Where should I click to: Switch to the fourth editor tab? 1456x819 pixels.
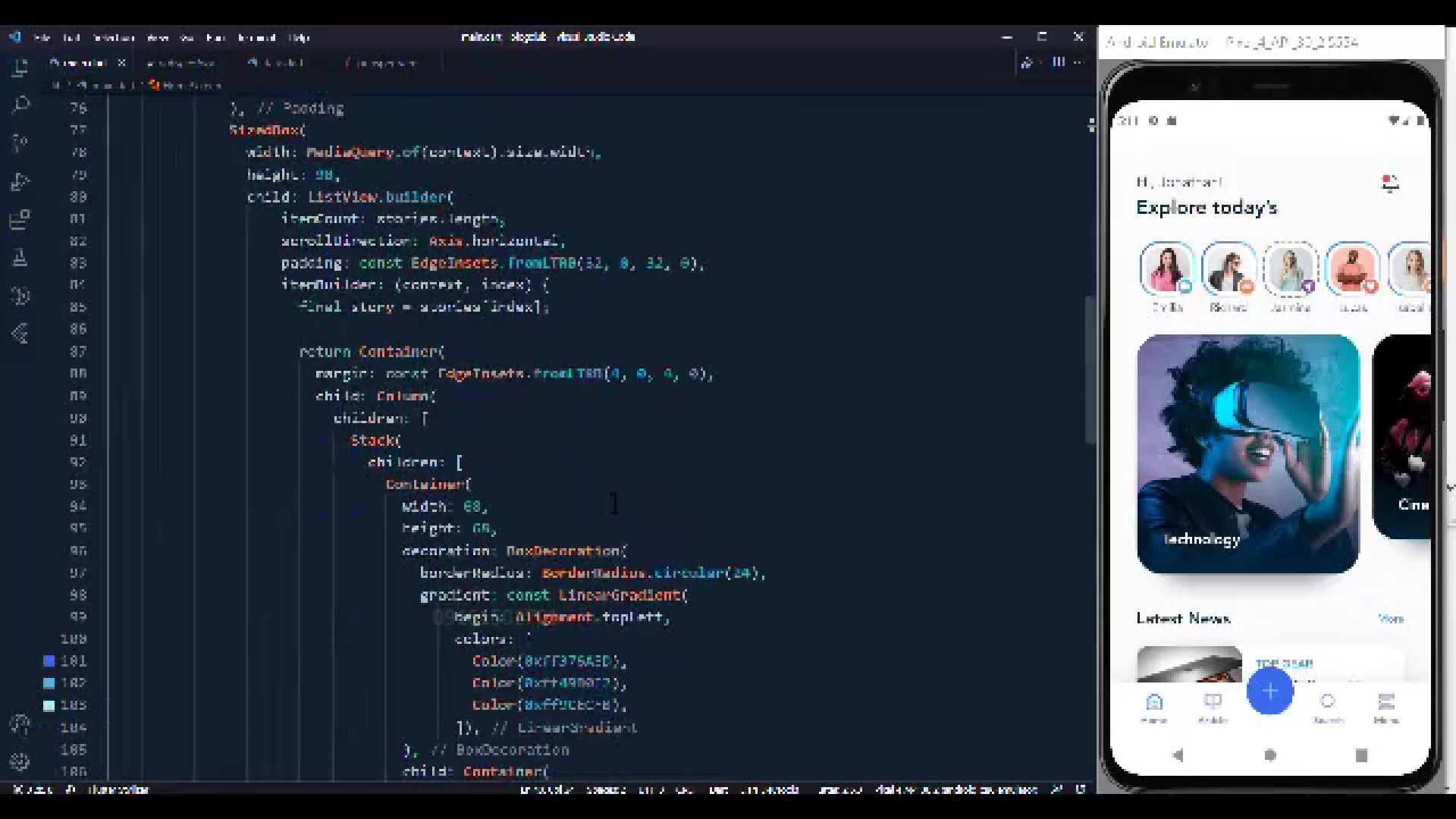[381, 63]
